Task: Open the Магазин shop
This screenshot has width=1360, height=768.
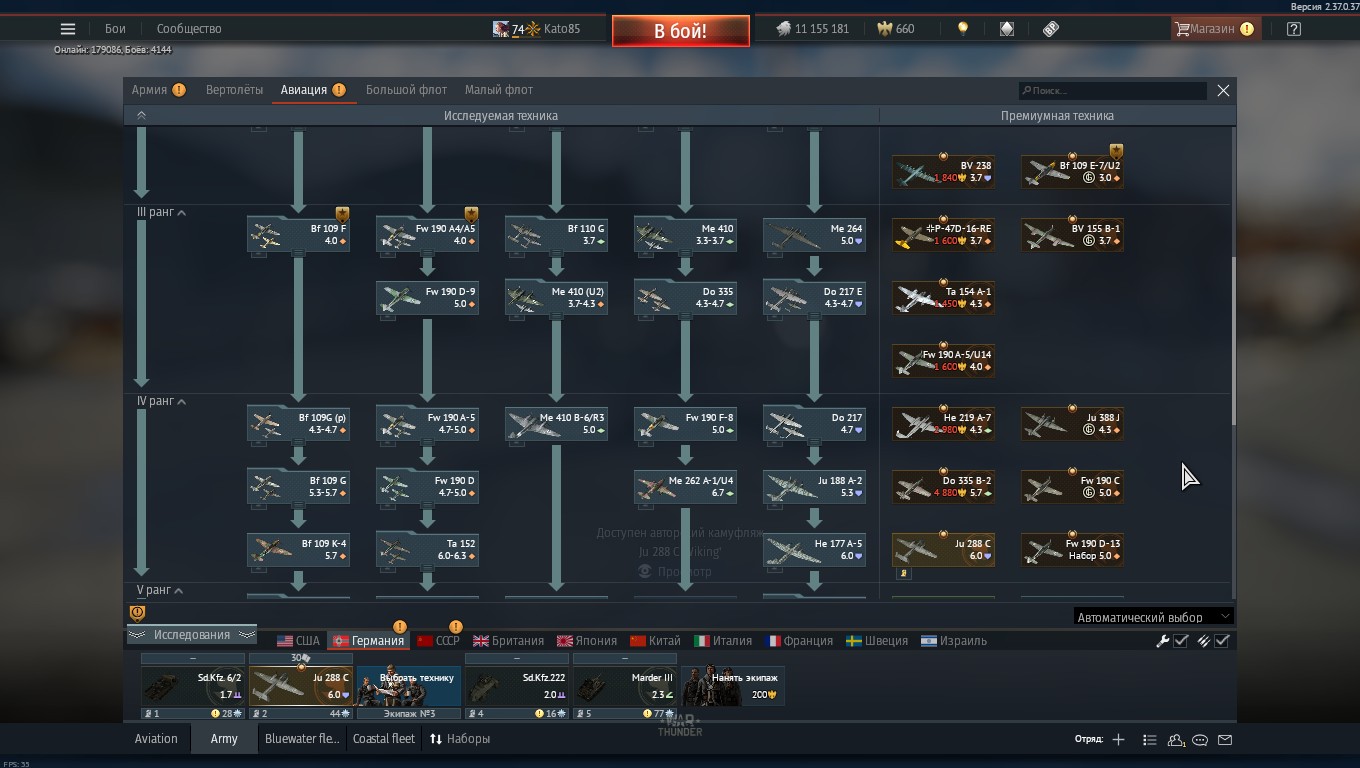Action: click(x=1214, y=29)
